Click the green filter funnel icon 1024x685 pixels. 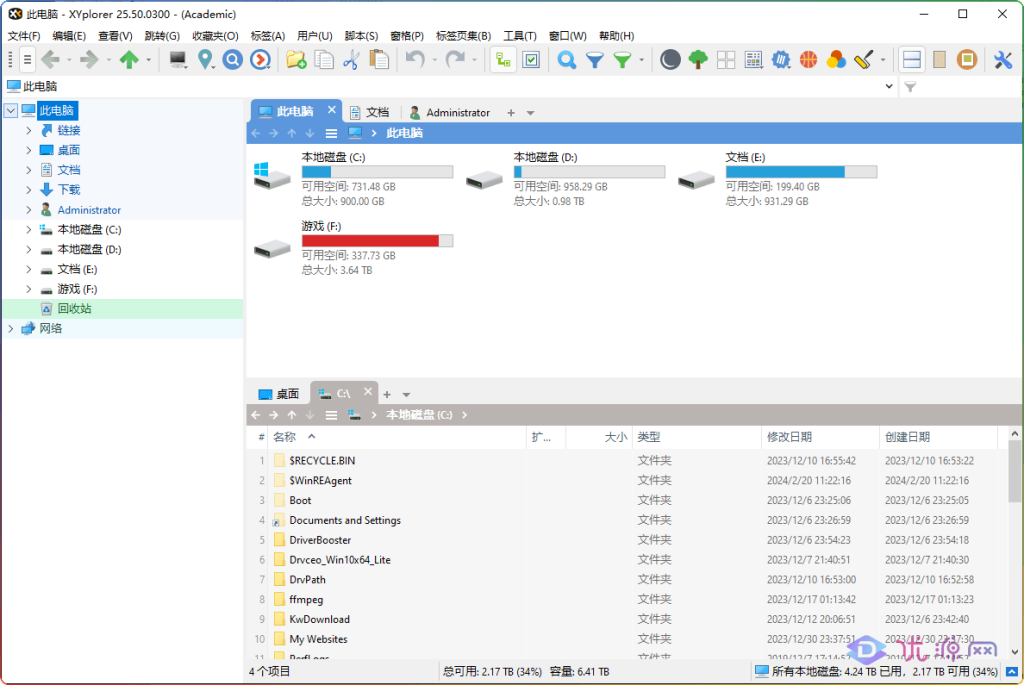[x=622, y=60]
